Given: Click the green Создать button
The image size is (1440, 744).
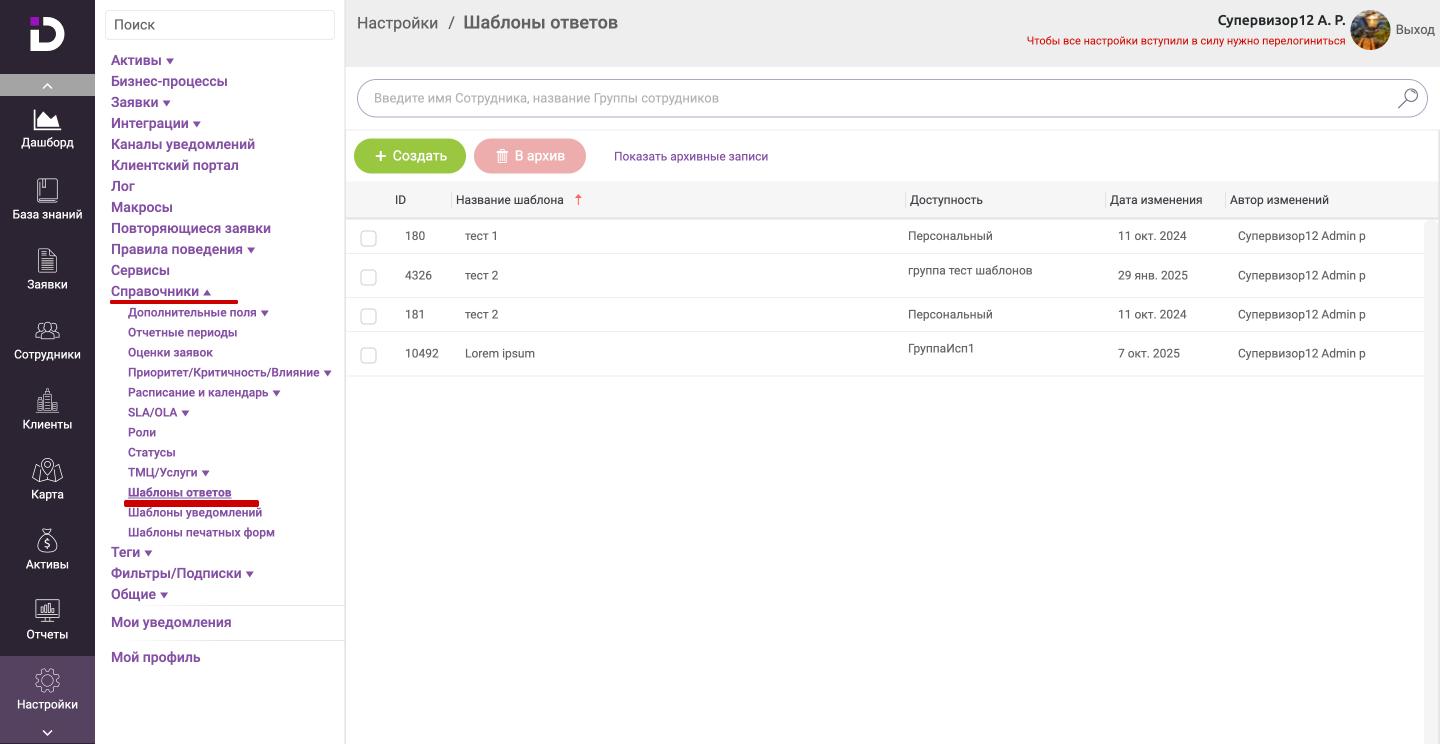Looking at the screenshot, I should pyautogui.click(x=410, y=156).
